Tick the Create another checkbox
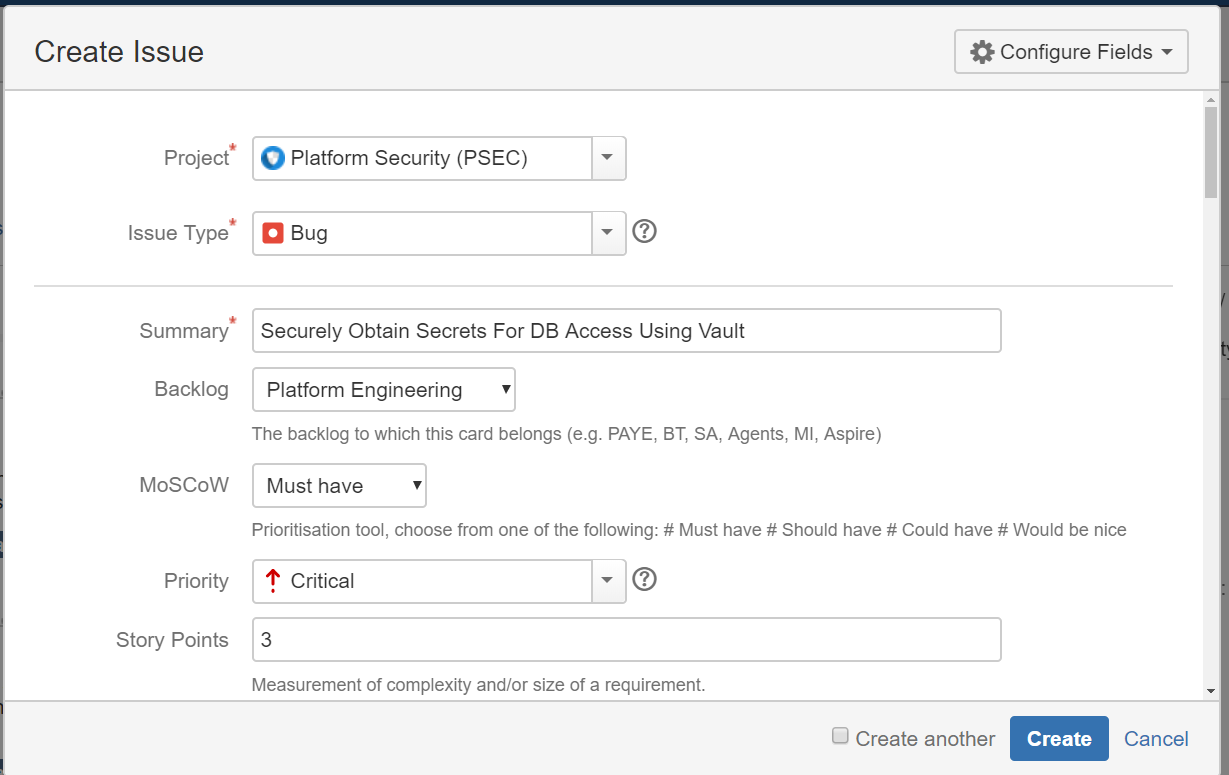 (x=840, y=736)
